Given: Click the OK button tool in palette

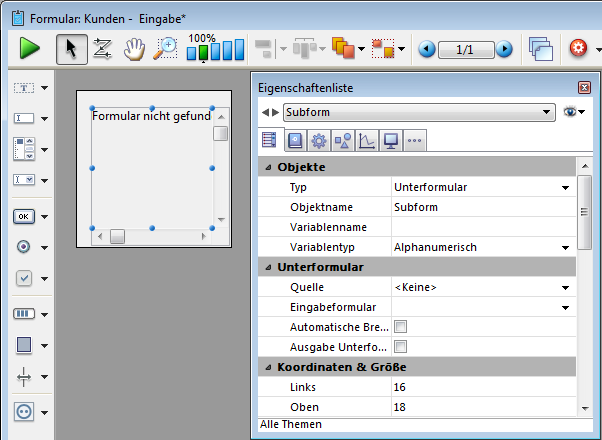Looking at the screenshot, I should (24, 216).
